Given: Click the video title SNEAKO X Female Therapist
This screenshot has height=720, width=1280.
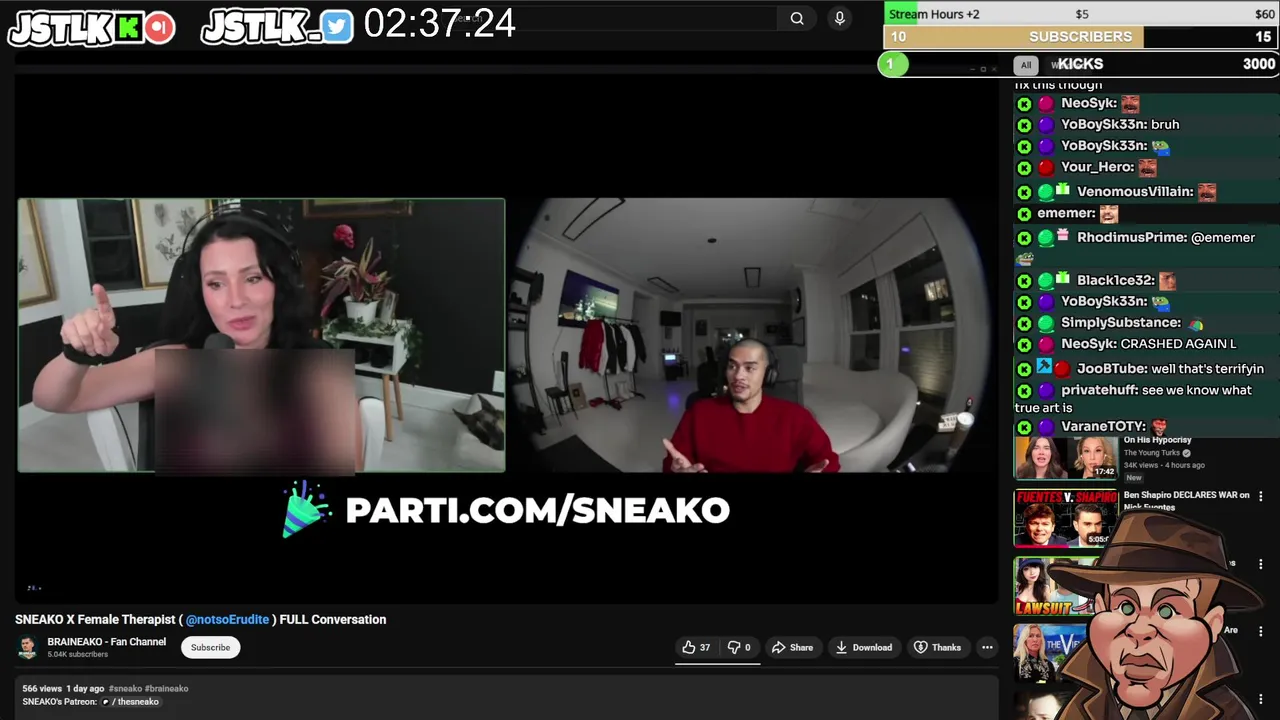Looking at the screenshot, I should (200, 619).
